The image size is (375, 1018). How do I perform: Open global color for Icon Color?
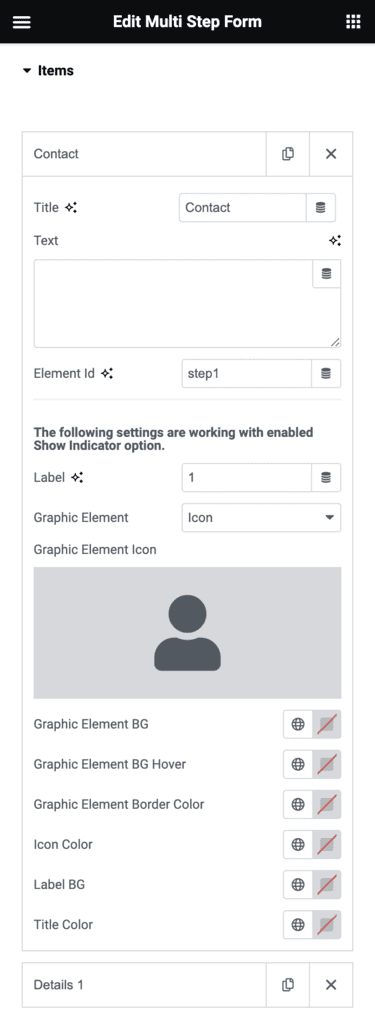(298, 845)
